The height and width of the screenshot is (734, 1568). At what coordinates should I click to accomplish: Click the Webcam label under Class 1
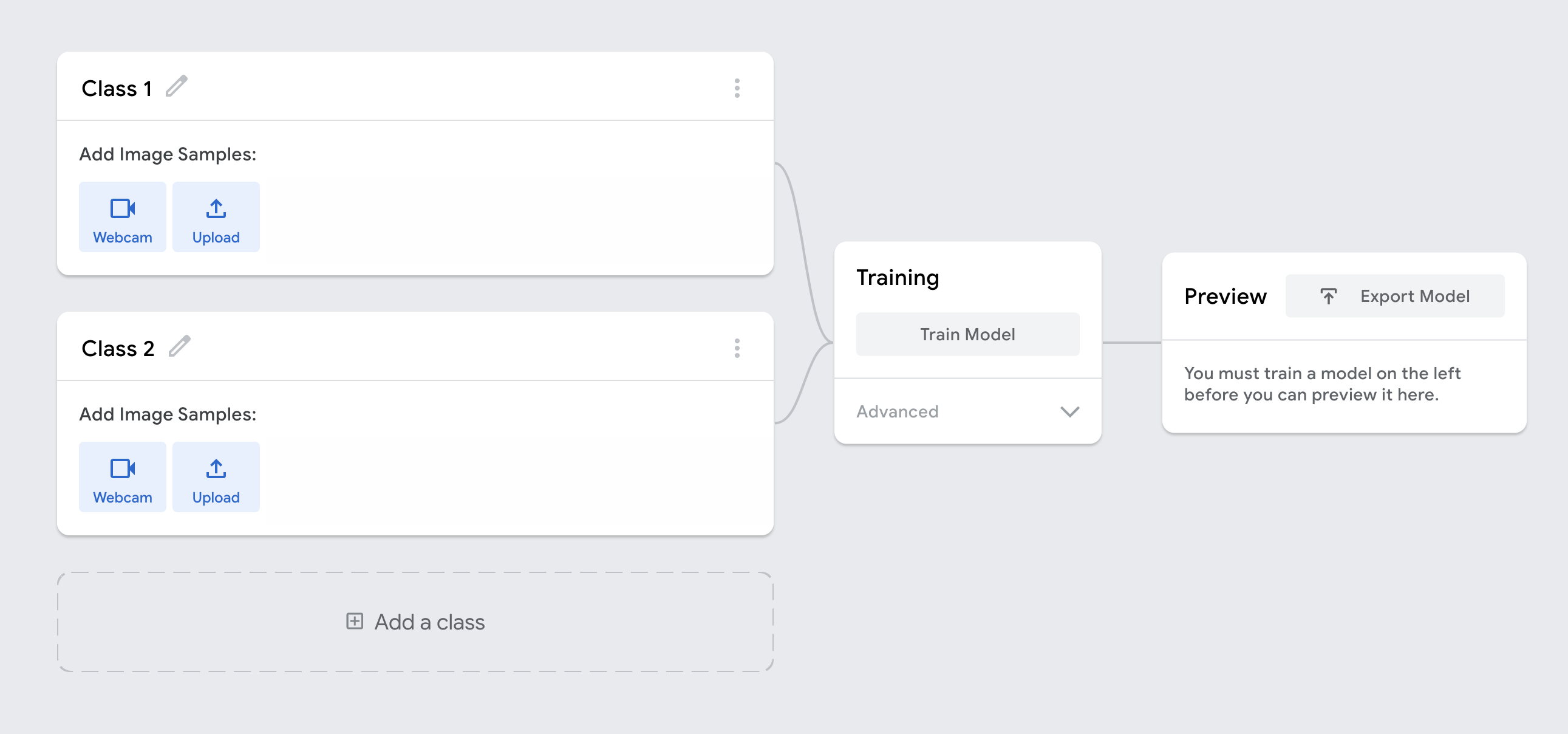[122, 238]
